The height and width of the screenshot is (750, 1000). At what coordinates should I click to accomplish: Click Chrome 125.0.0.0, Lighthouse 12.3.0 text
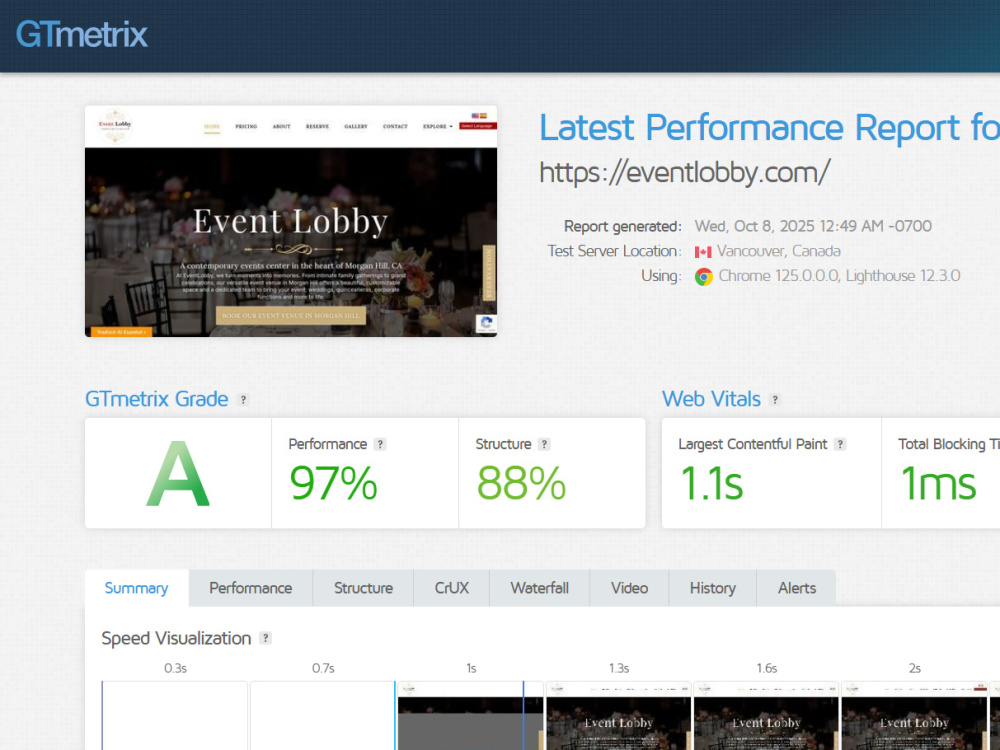(839, 276)
